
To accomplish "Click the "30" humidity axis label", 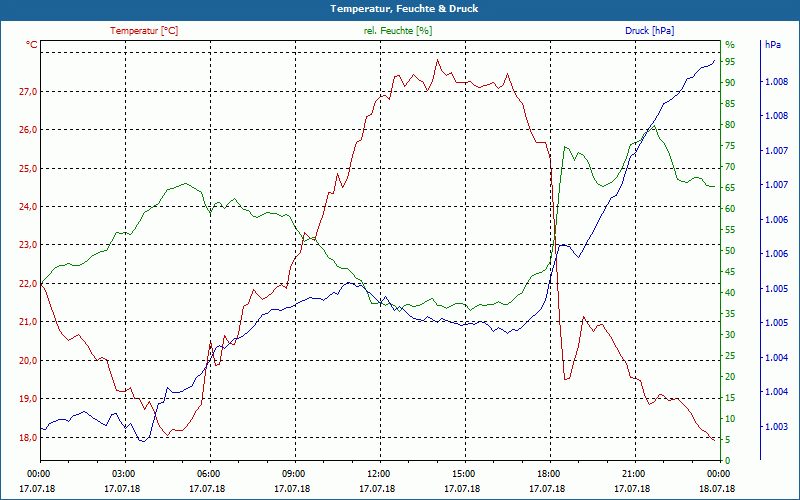I will pyautogui.click(x=730, y=335).
